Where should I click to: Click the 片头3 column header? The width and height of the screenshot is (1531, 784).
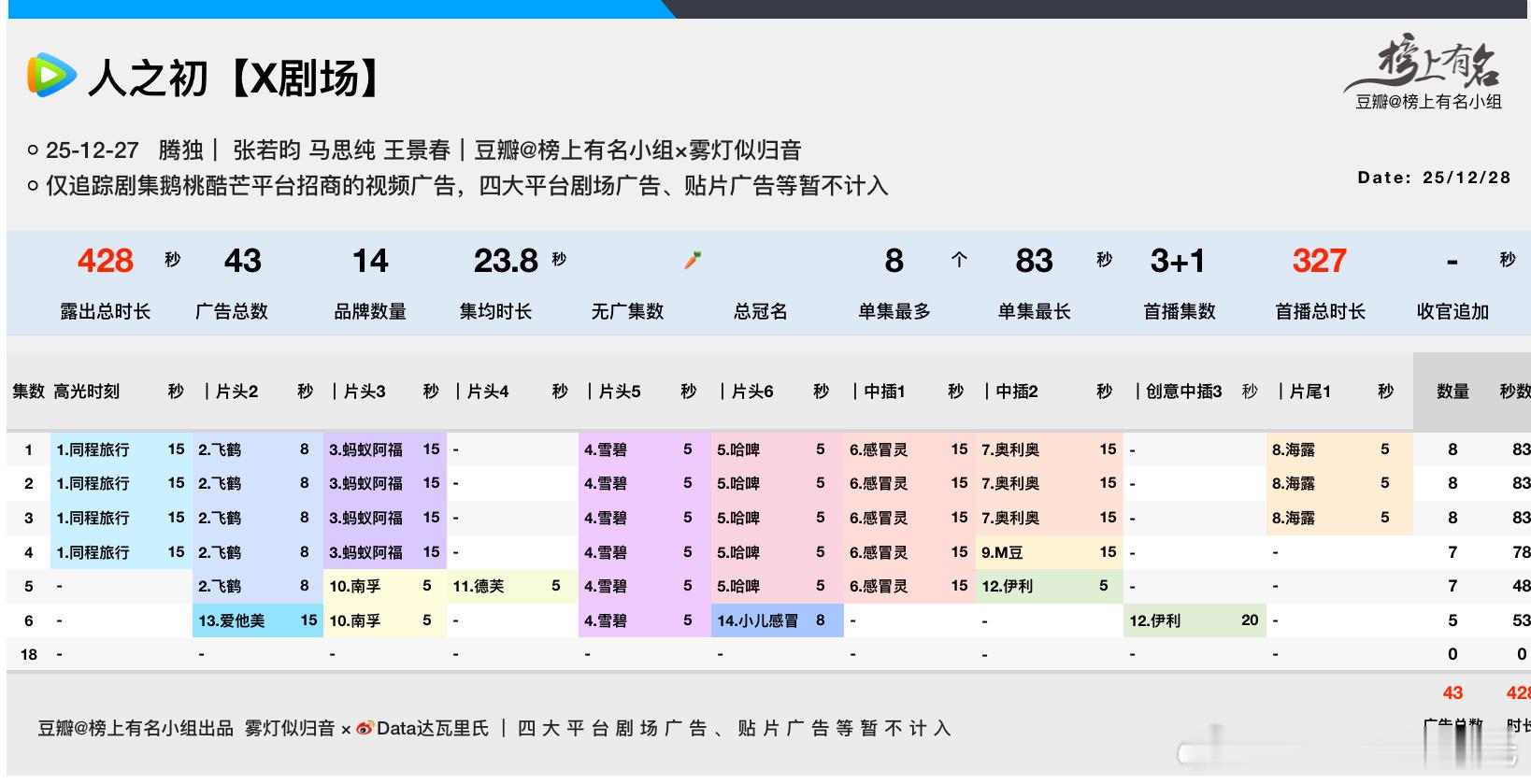[365, 392]
